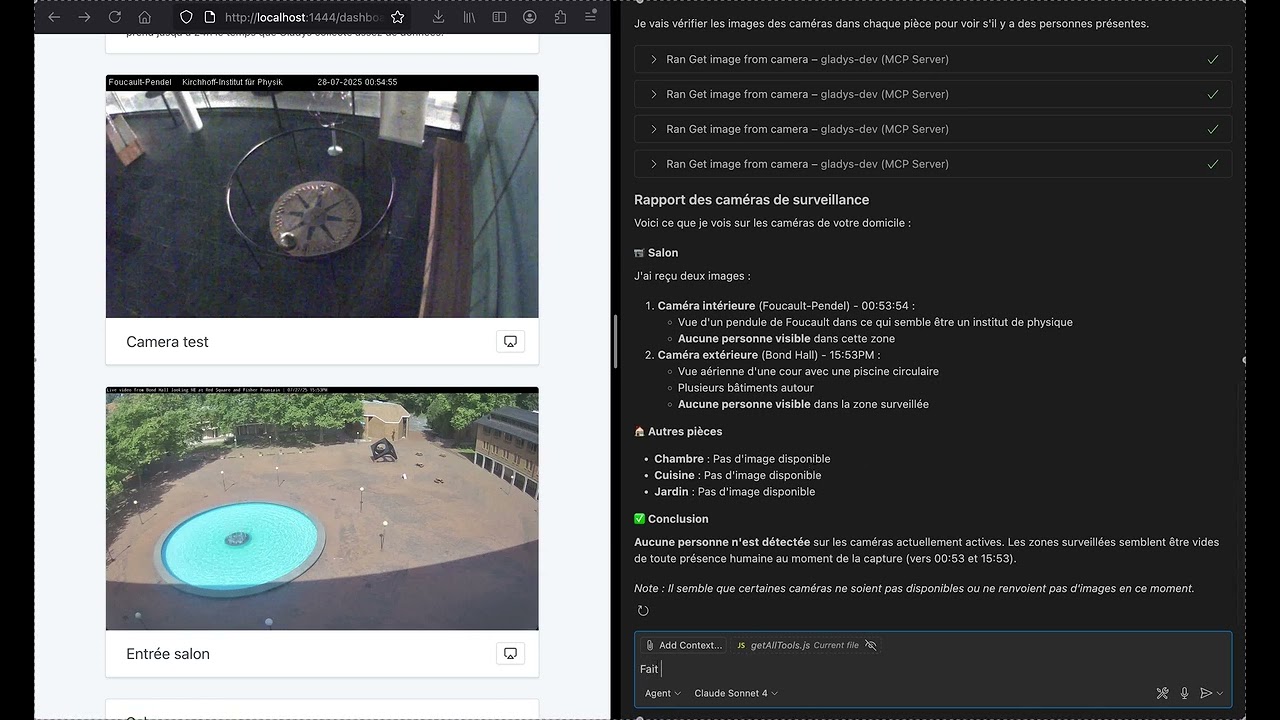
Task: Click the Foucault-Pendel camera image
Action: coord(322,196)
